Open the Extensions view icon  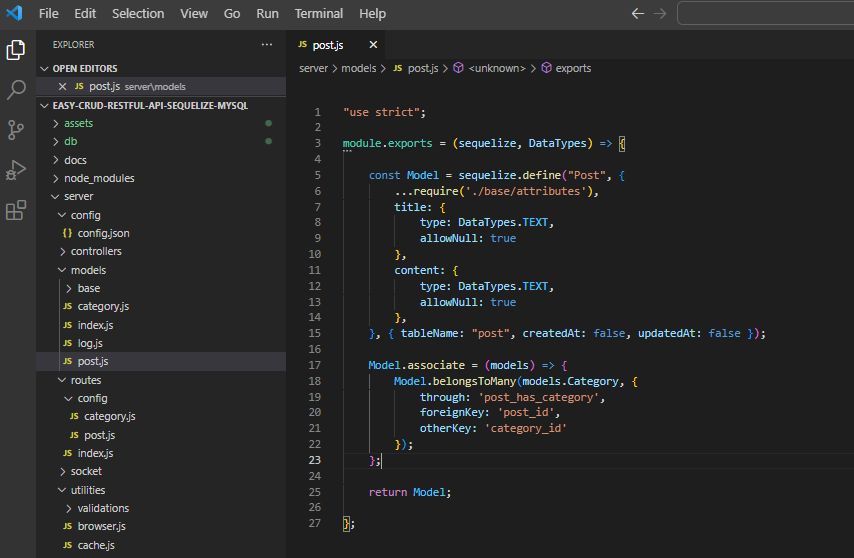click(x=16, y=210)
